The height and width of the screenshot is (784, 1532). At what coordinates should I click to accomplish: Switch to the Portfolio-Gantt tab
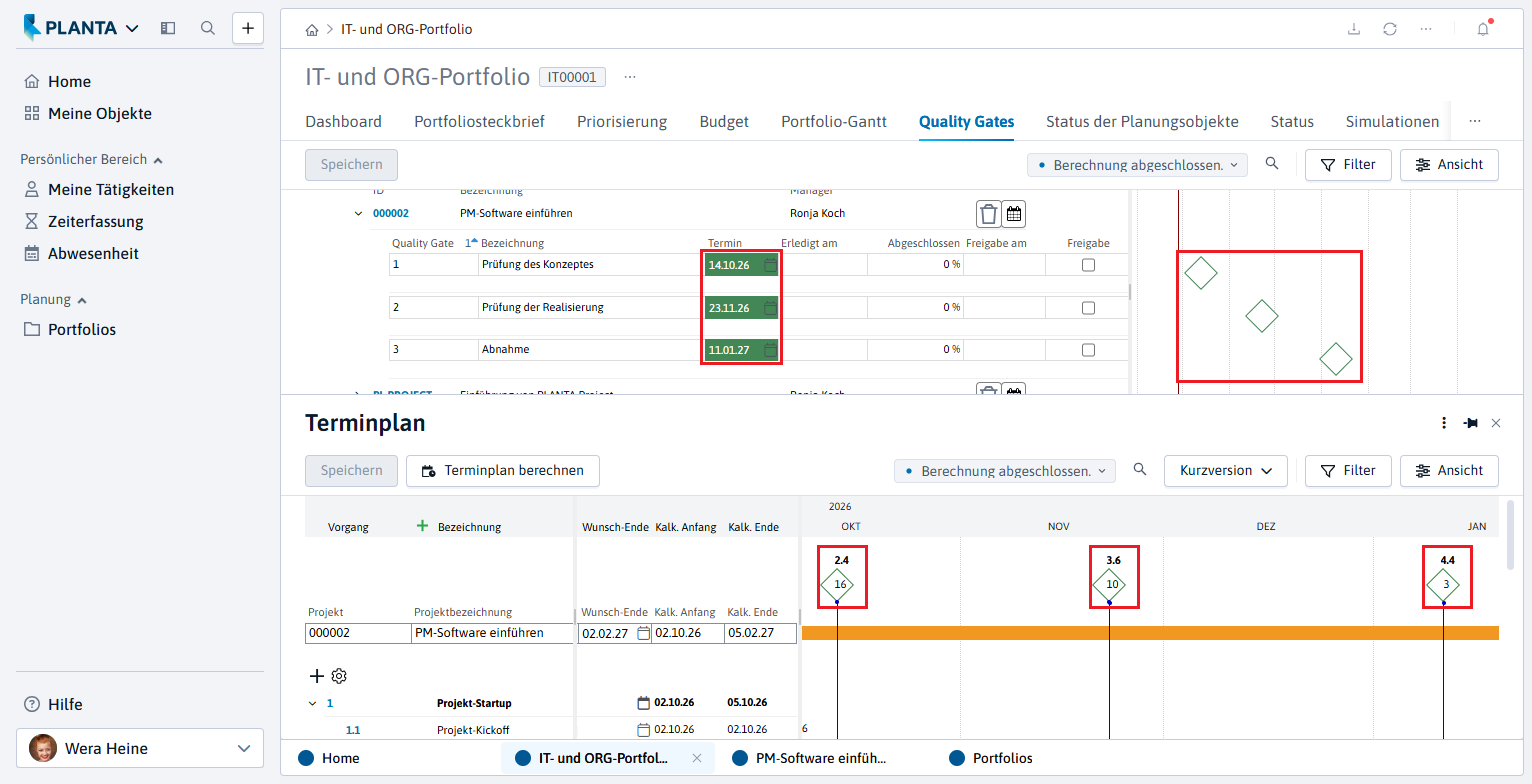833,122
